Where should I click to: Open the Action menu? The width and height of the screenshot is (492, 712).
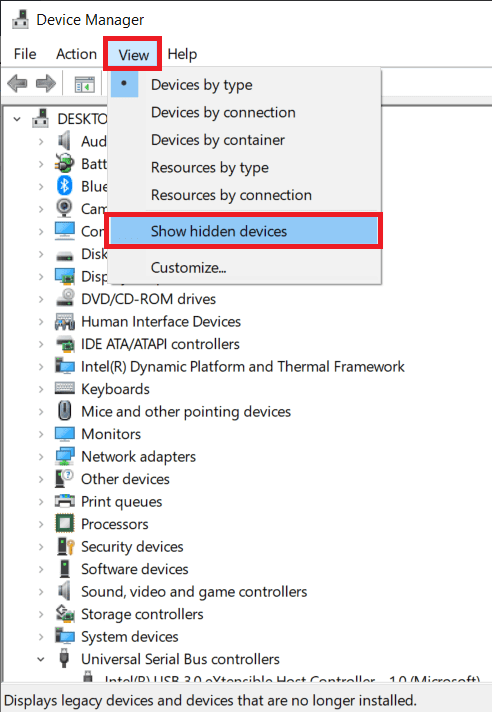click(76, 54)
